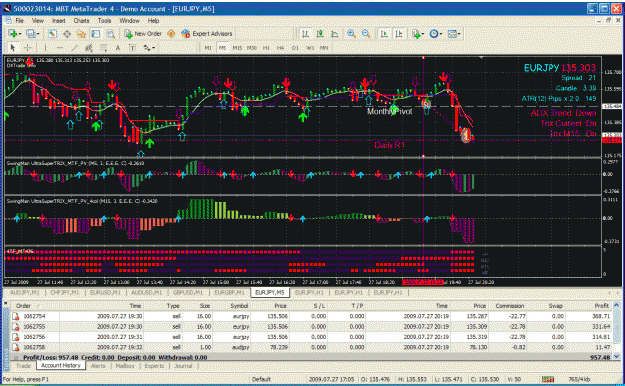Expand the Periods dropdown arrow
This screenshot has width=625, height=386.
pos(441,34)
